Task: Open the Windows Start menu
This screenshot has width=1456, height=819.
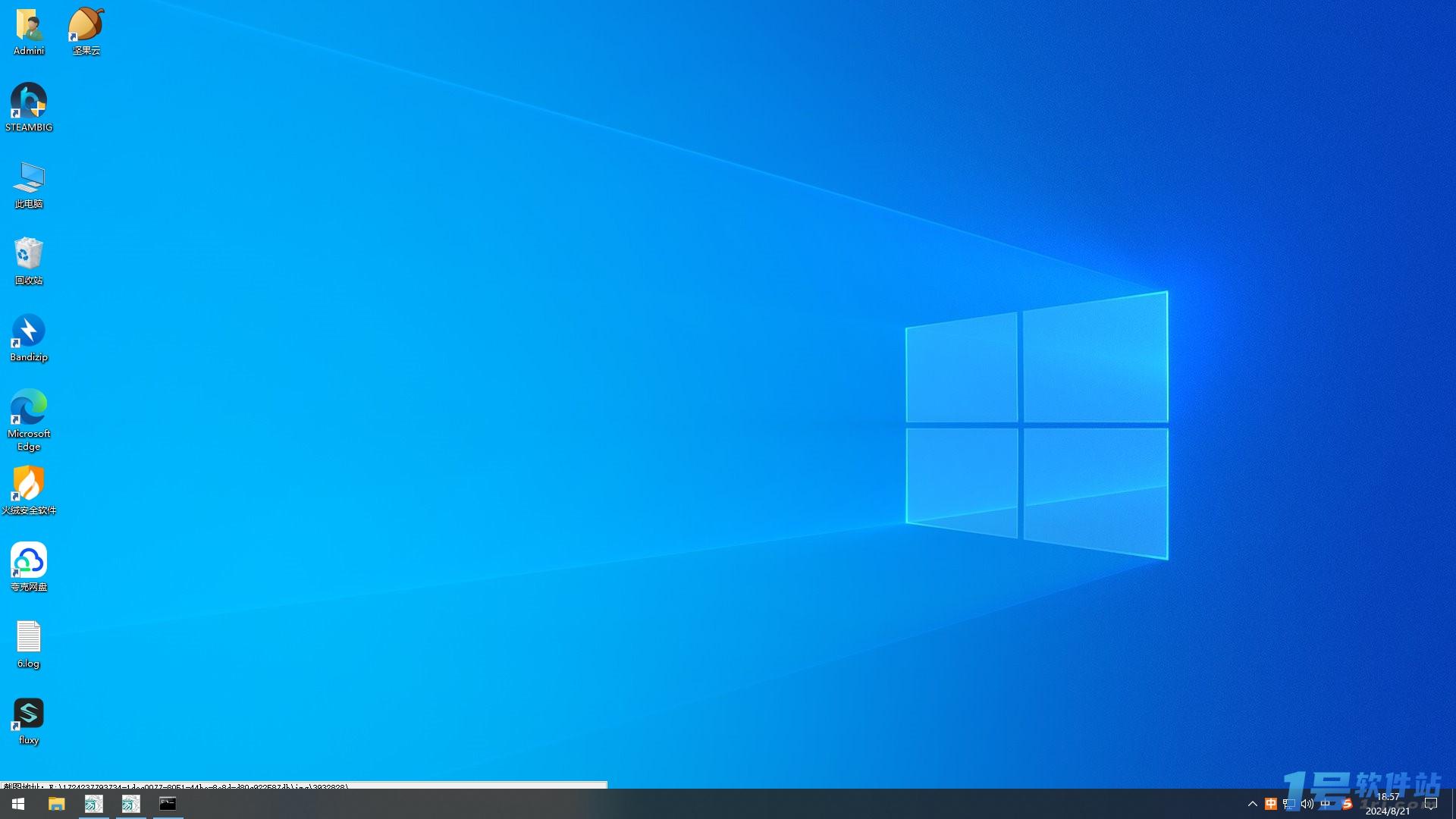Action: (x=18, y=804)
